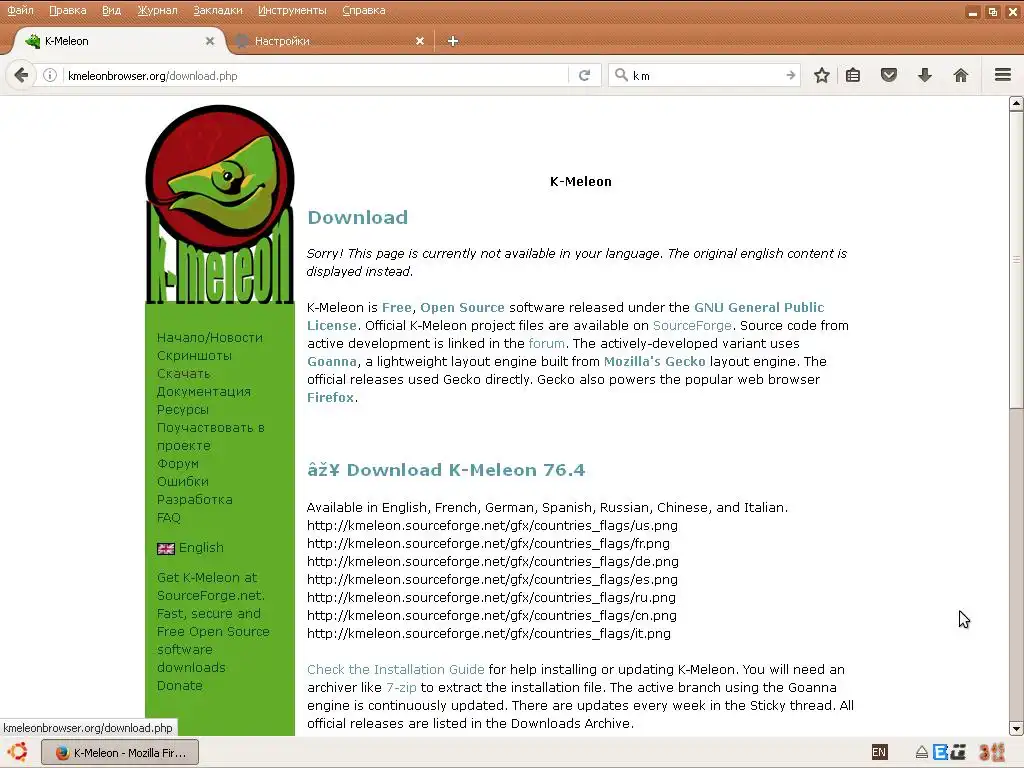
Task: Open the FAQ sidebar link
Action: click(168, 517)
